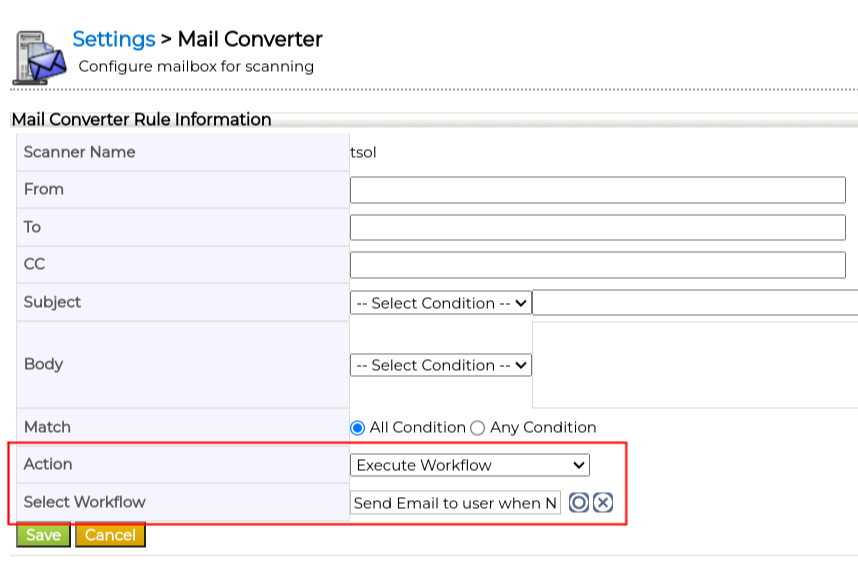Select the All Condition radio button

(358, 428)
